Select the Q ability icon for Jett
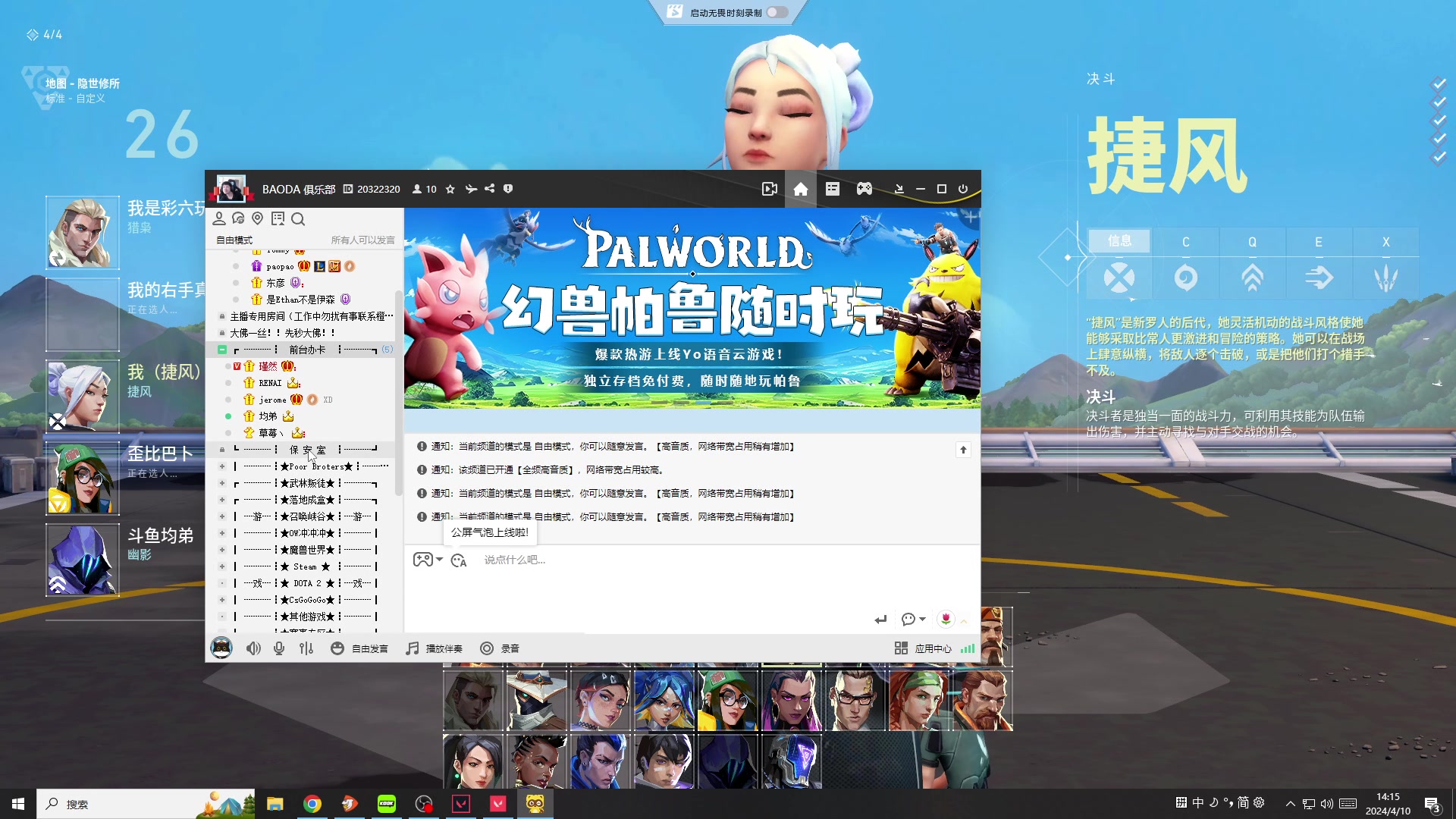 point(1252,278)
